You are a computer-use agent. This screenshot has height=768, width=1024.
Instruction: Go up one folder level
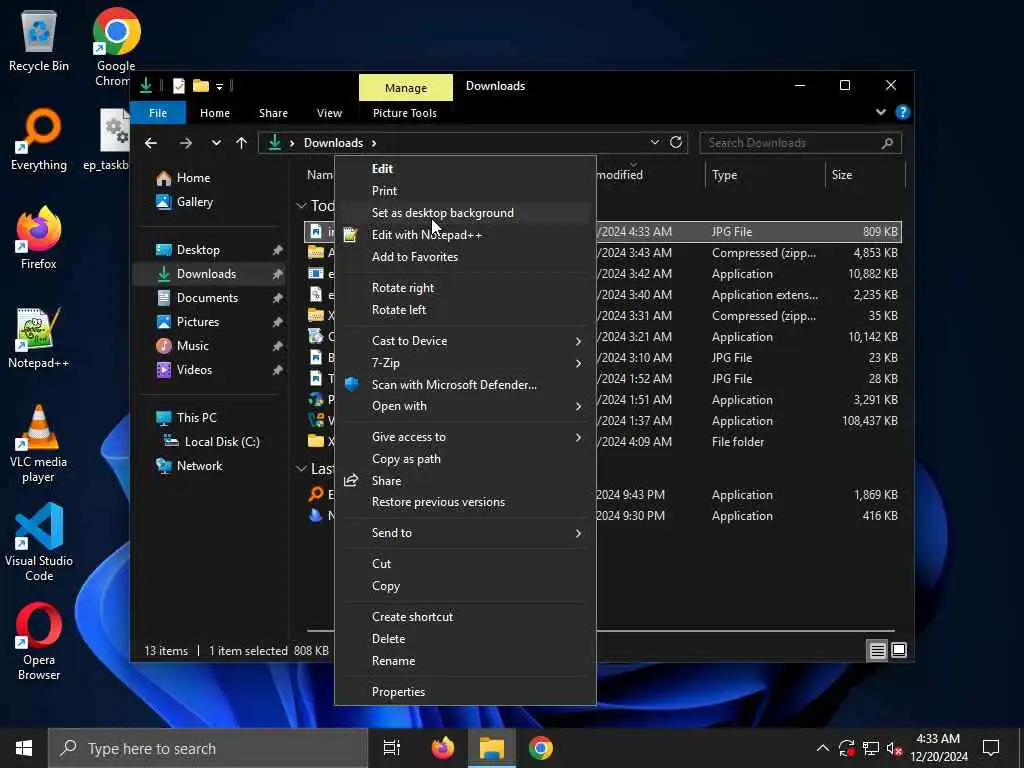[x=242, y=143]
